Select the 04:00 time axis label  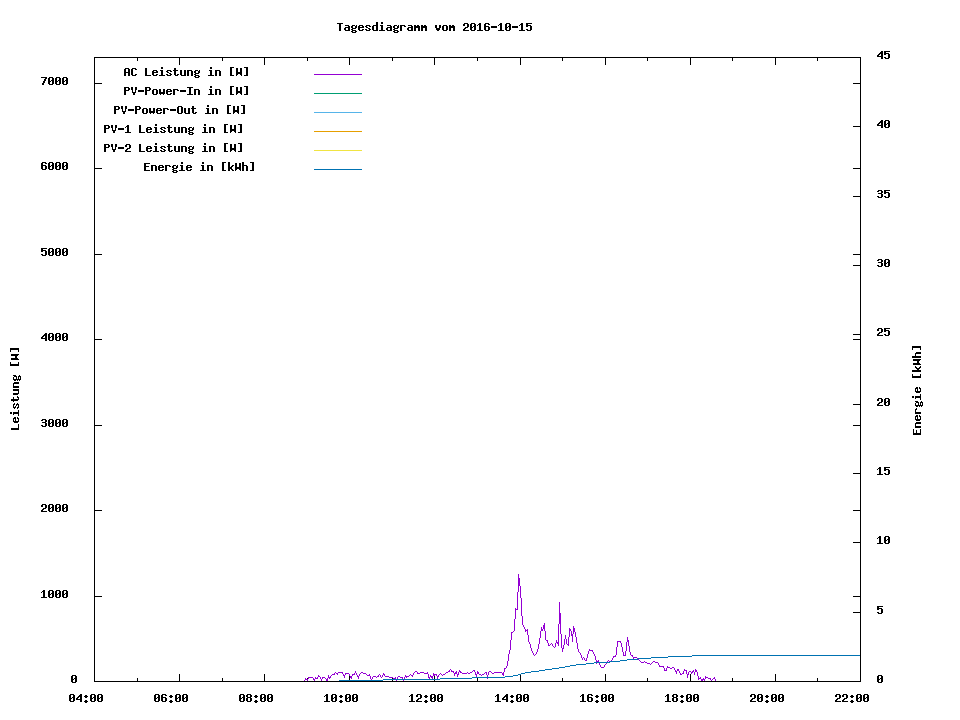86,699
